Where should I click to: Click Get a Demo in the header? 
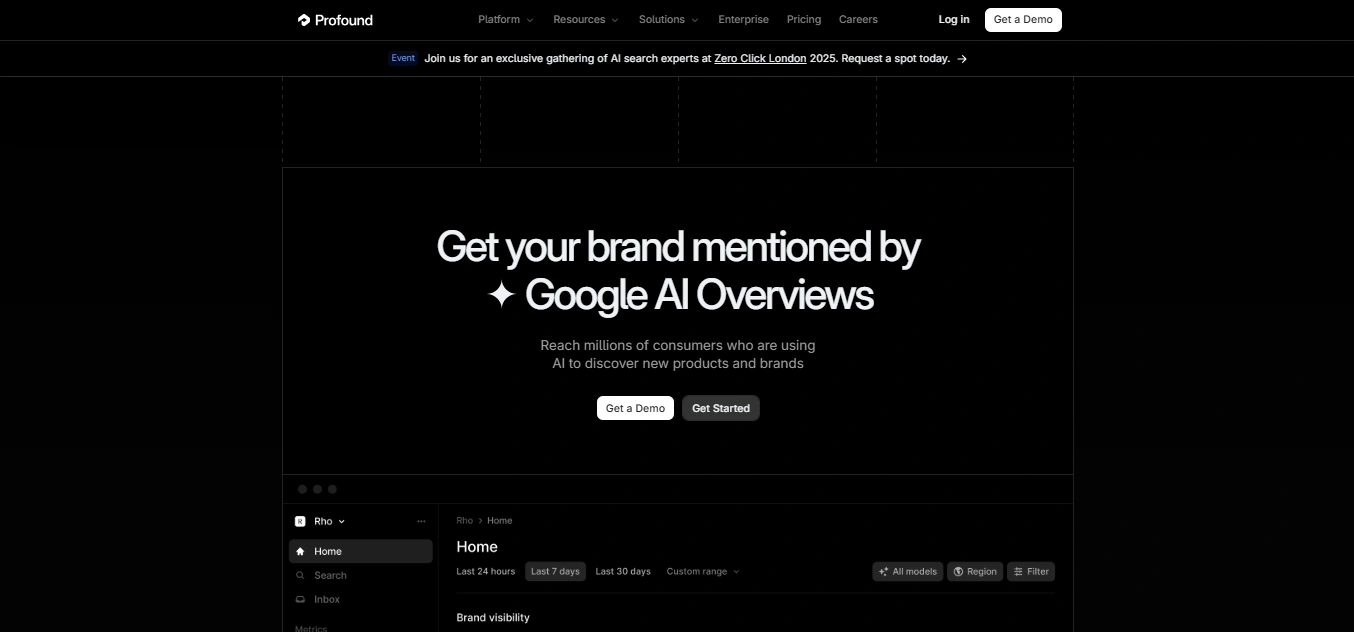[1023, 20]
